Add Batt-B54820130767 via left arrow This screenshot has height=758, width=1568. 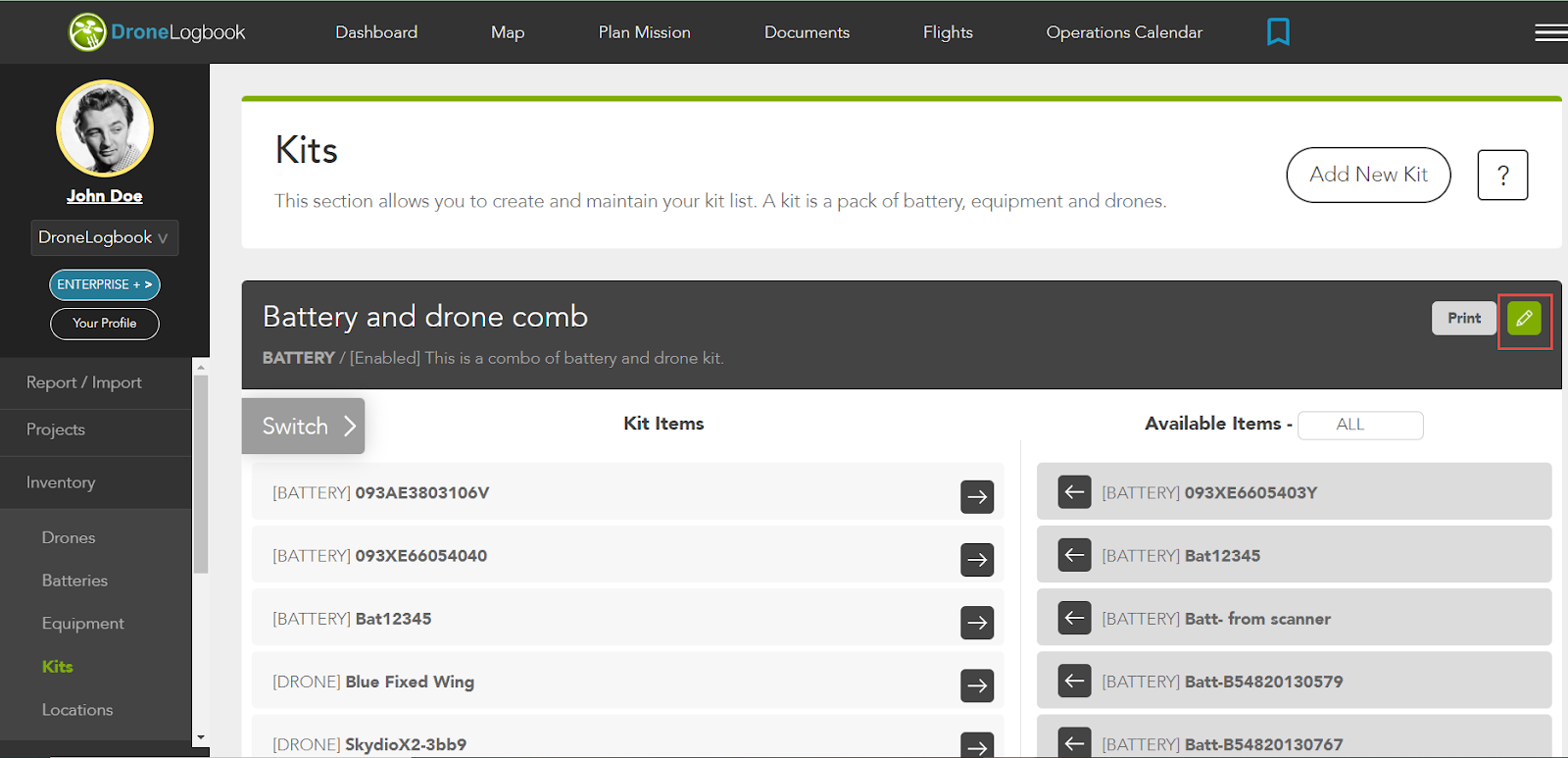(1074, 742)
